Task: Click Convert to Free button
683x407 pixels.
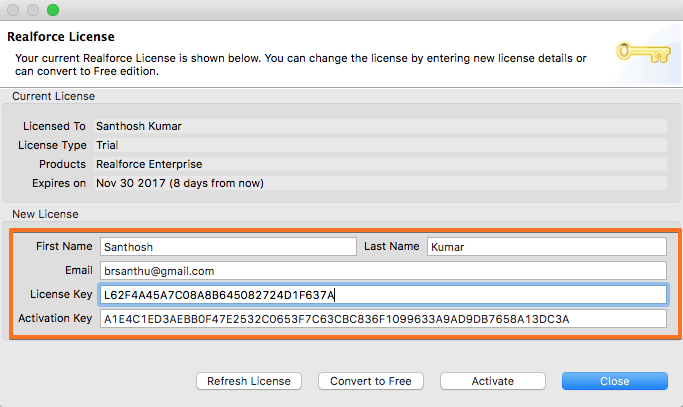Action: point(371,381)
